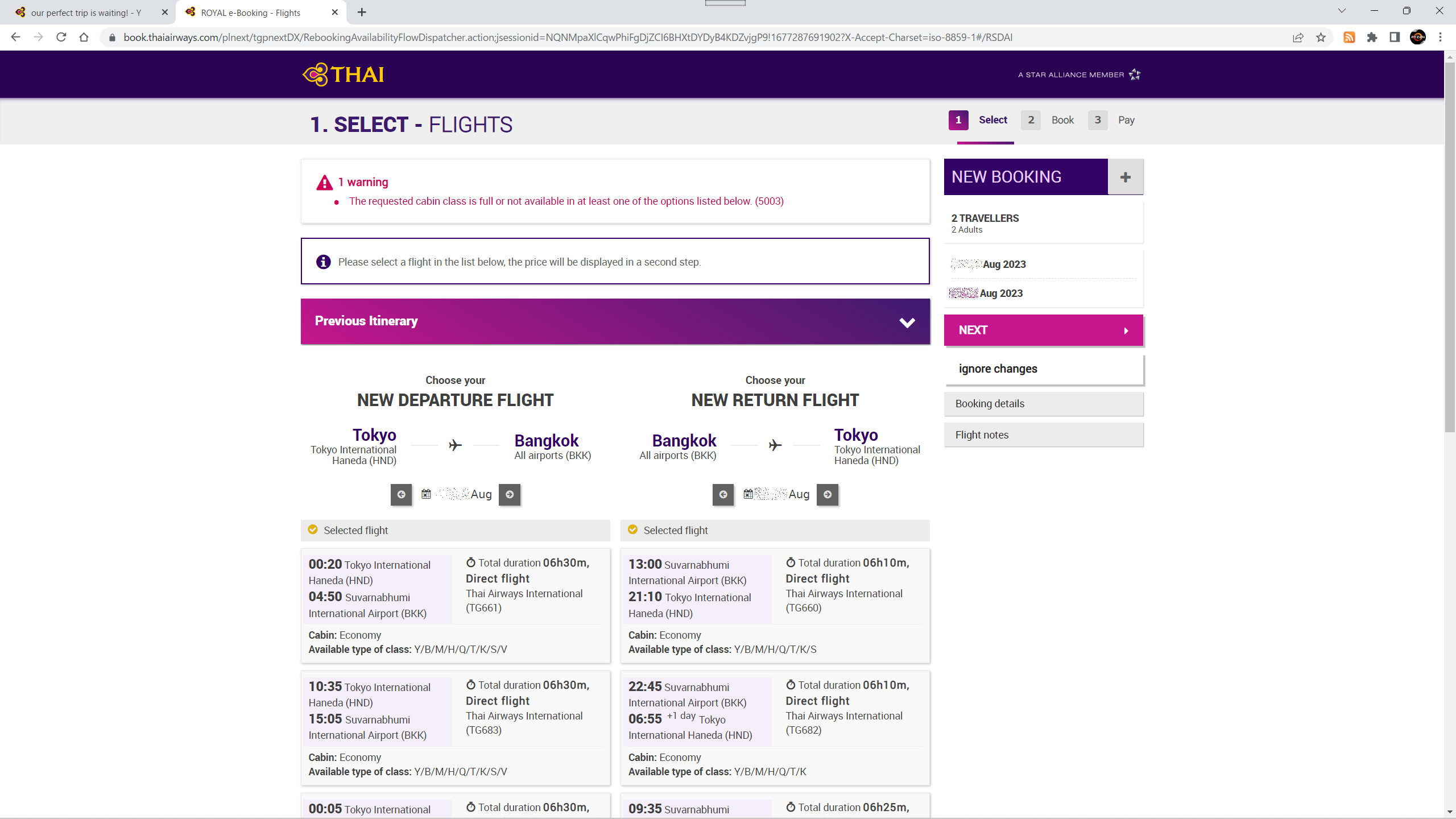This screenshot has width=1456, height=819.
Task: Go to browser home page
Action: pos(84,37)
